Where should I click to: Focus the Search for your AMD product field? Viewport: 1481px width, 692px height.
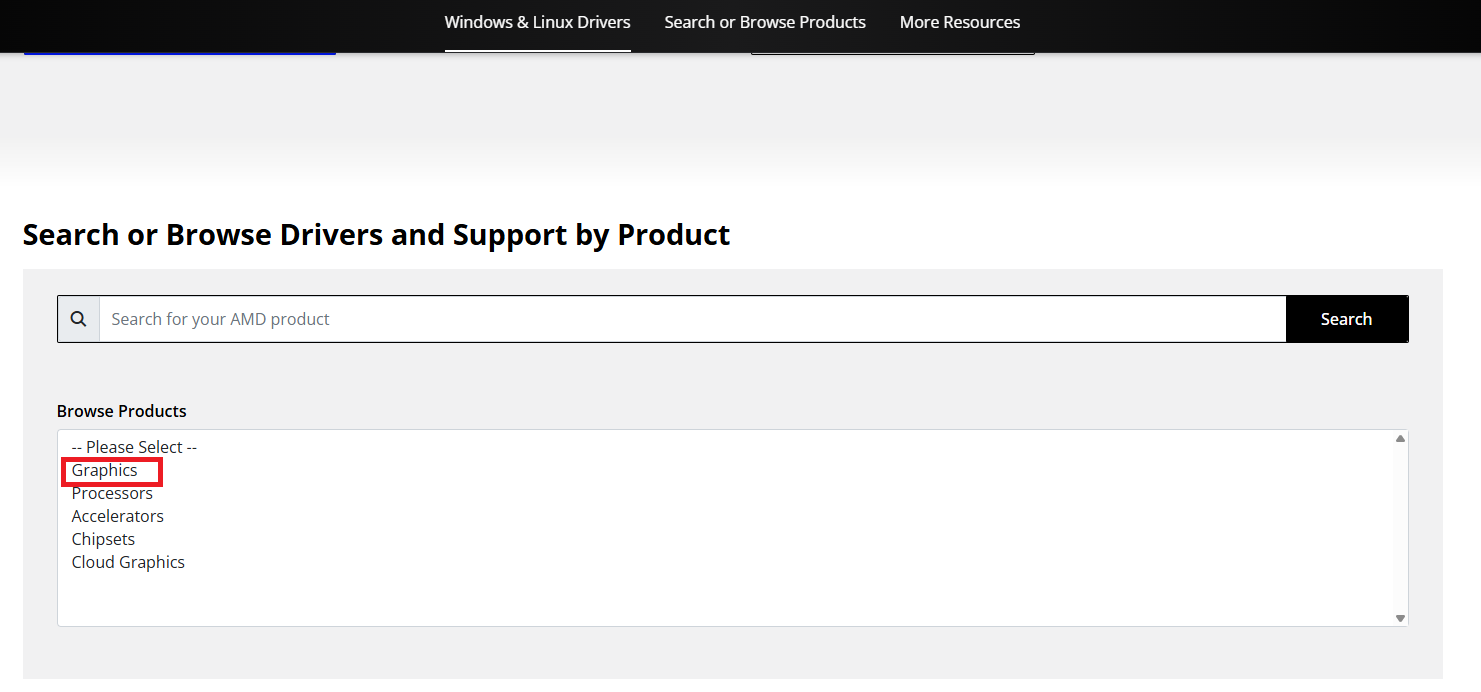[692, 319]
